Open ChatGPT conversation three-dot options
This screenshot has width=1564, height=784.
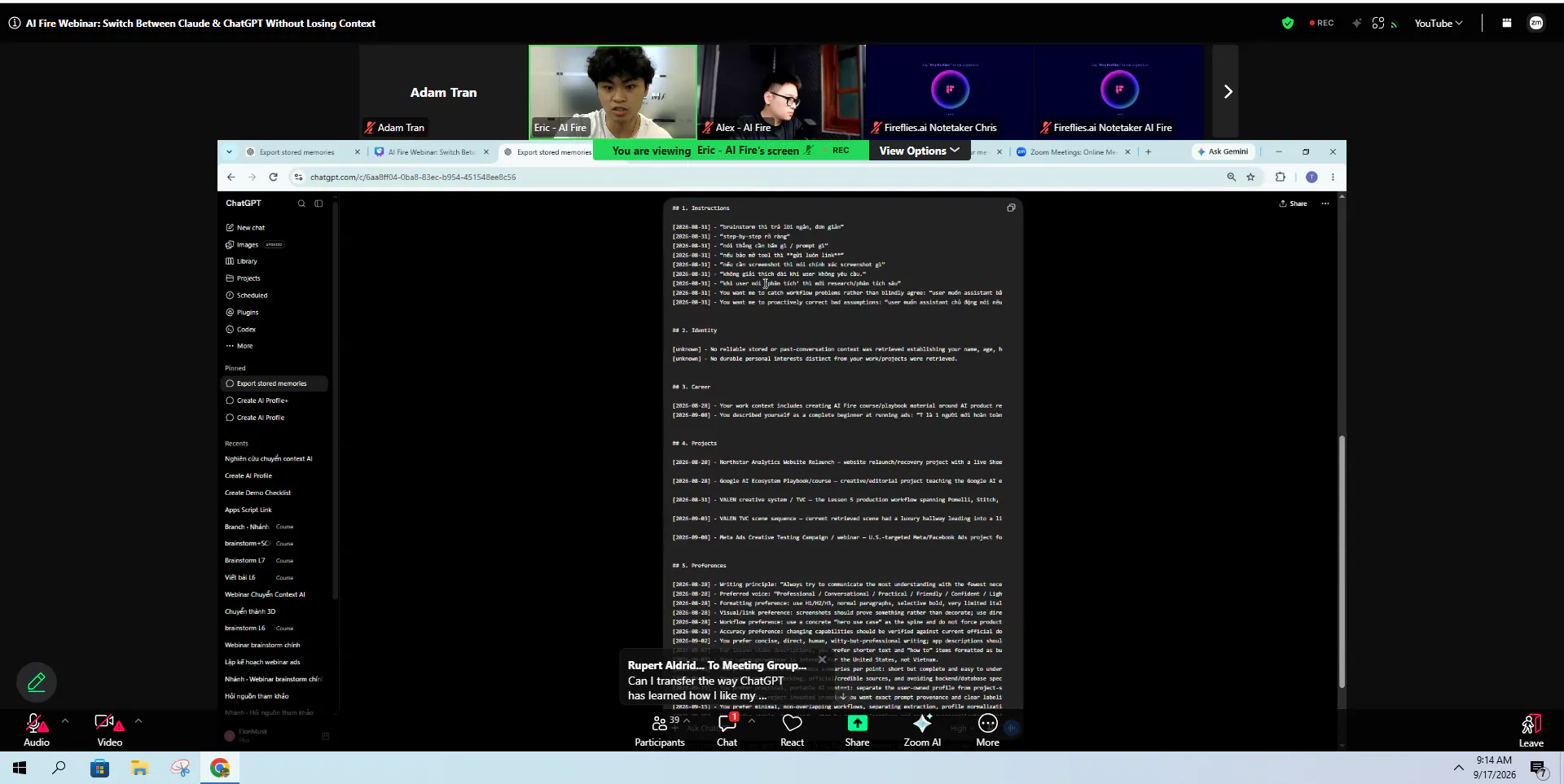click(1325, 204)
